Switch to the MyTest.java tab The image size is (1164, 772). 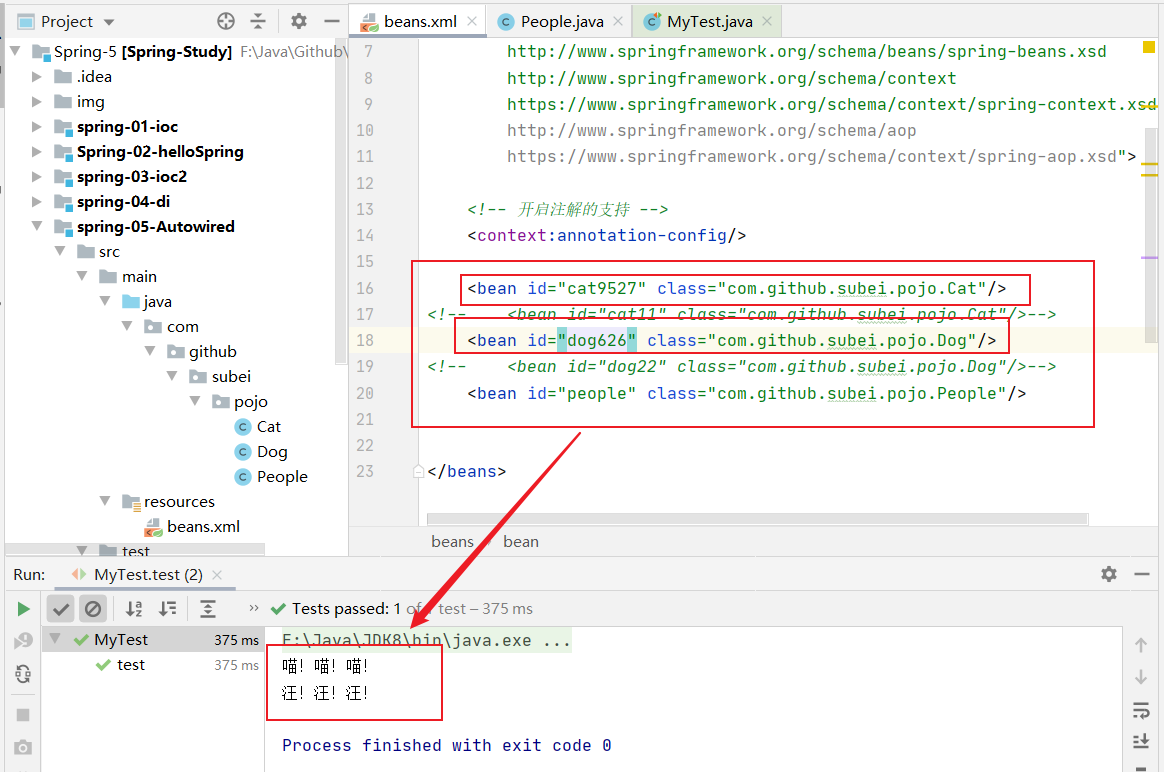[710, 21]
